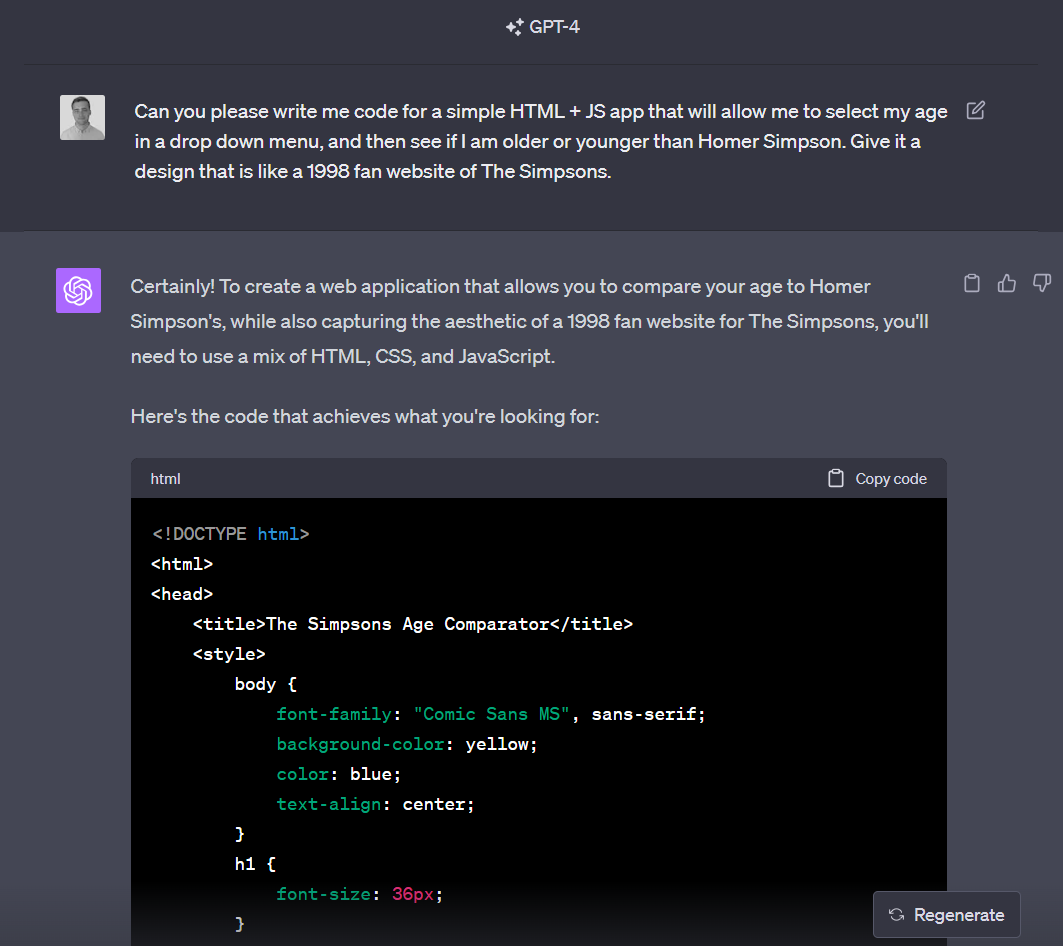Click the opening <html> tag line

pyautogui.click(x=182, y=564)
